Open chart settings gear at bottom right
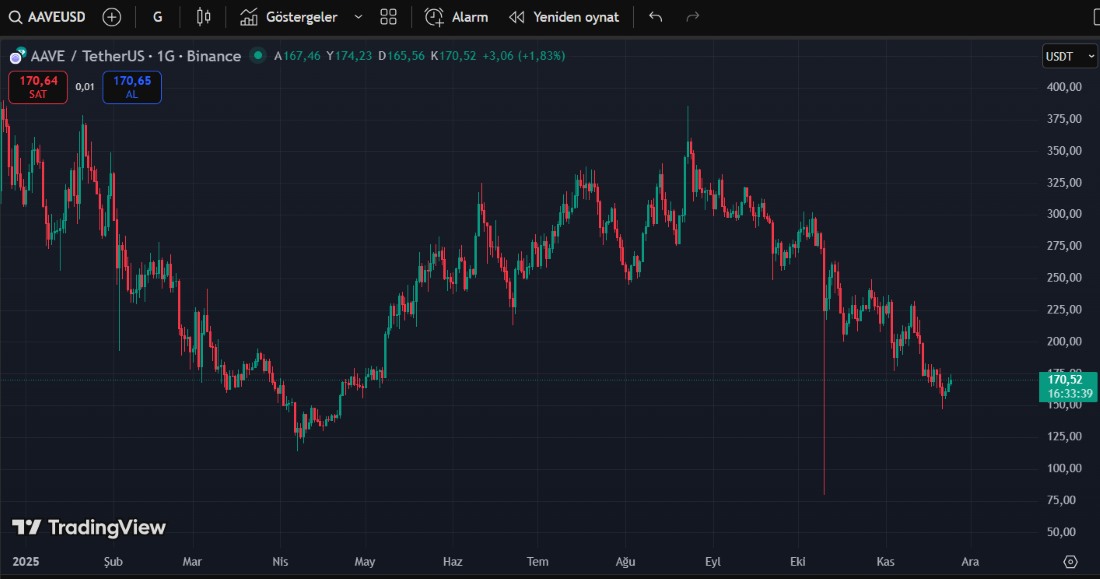 coord(1070,562)
